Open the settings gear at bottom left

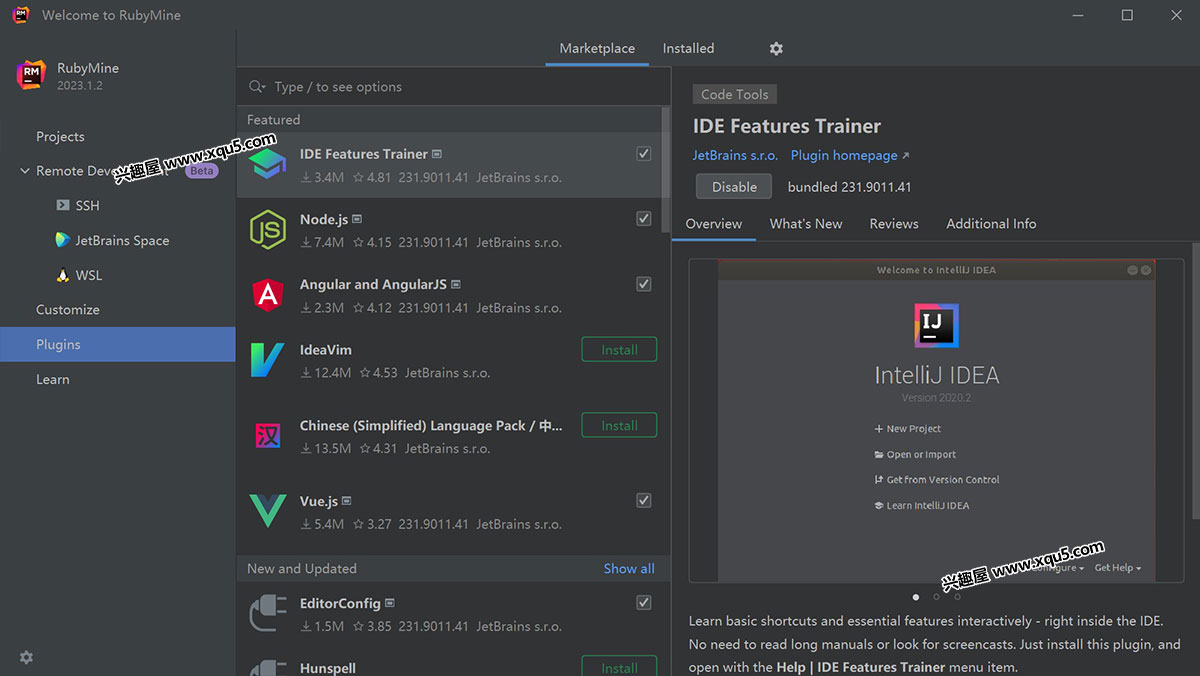point(26,657)
